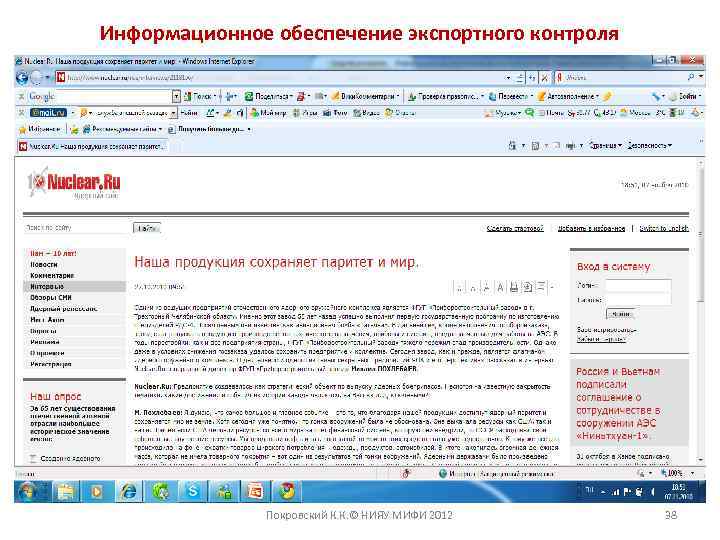Open Ядерный ренессанс in the site sidebar
720x540 pixels.
pos(64,309)
